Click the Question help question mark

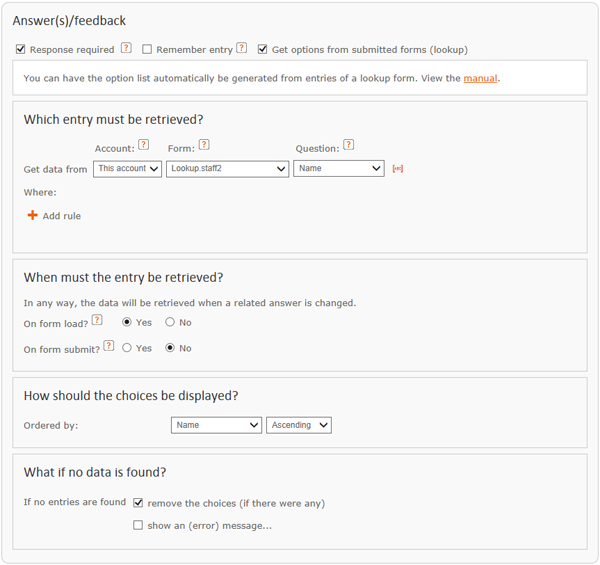click(349, 145)
